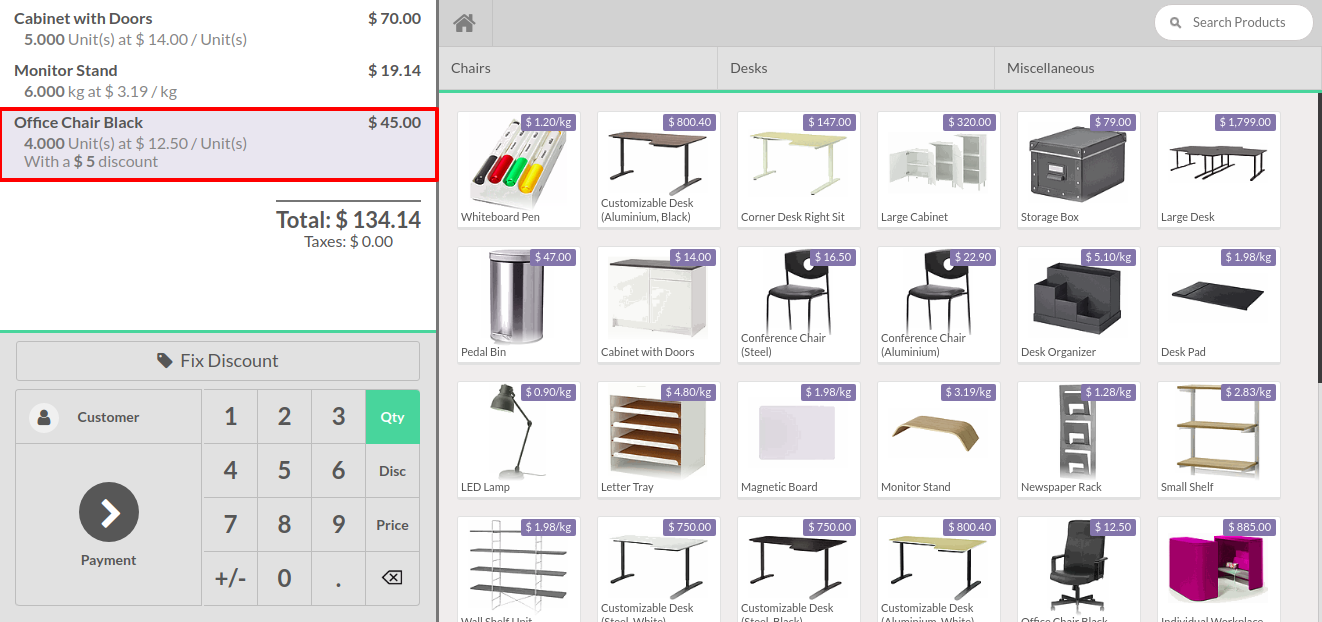Switch the numpad to Price mode
Image resolution: width=1322 pixels, height=622 pixels.
click(x=392, y=525)
